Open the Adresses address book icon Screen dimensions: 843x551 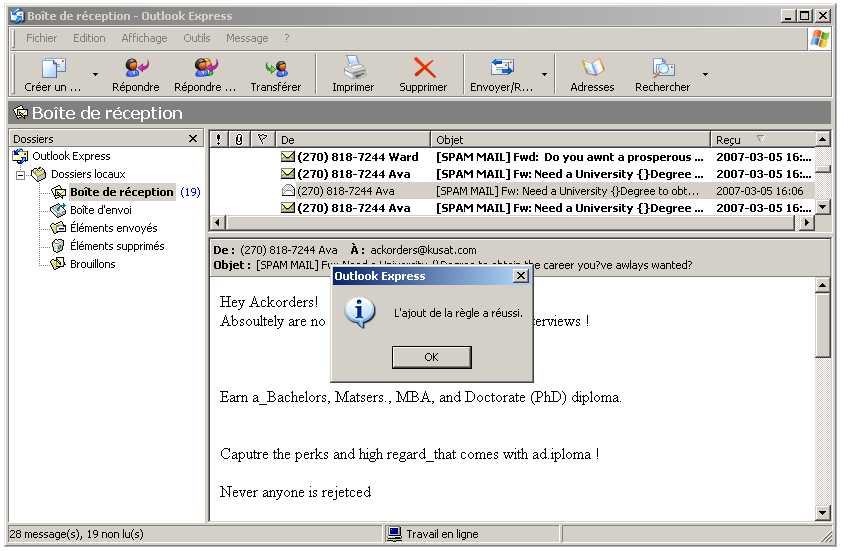tap(593, 68)
